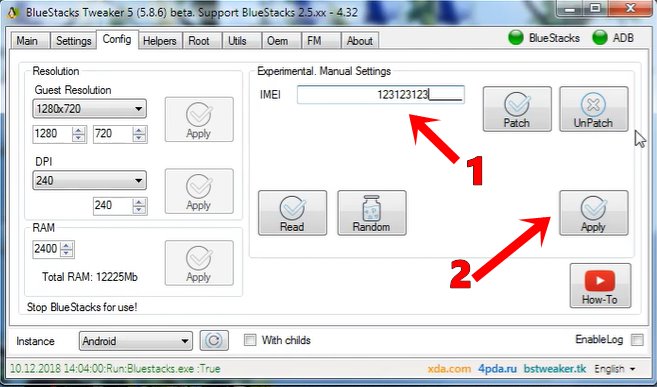This screenshot has height=387, width=657.
Task: Click the green ADB status indicator
Action: (600, 38)
